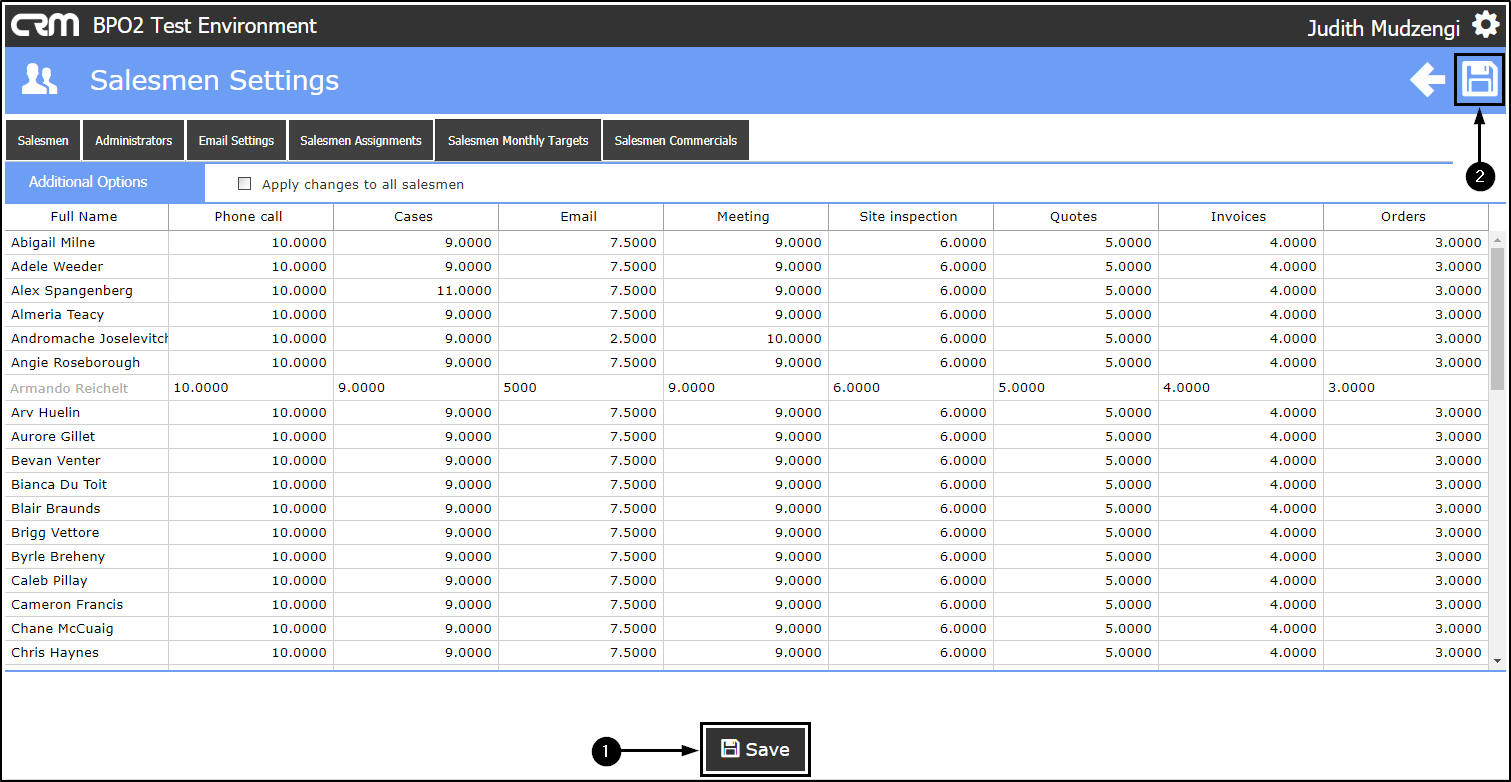Switch to the Salesmen tab
This screenshot has width=1511, height=782.
click(43, 140)
